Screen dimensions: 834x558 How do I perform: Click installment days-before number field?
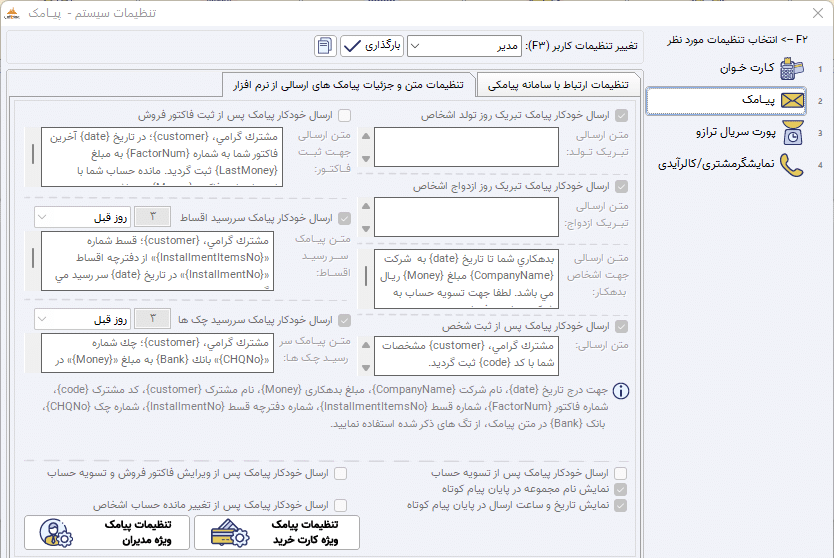coord(152,217)
